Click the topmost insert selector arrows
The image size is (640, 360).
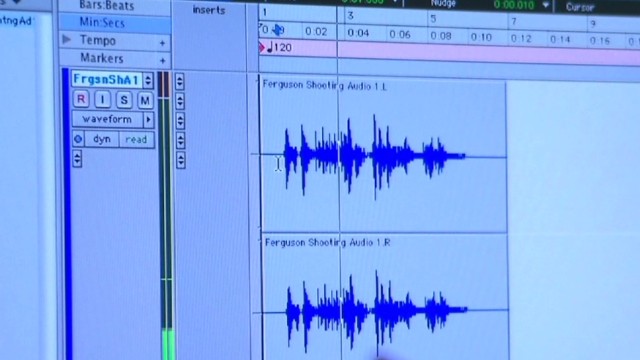click(180, 81)
